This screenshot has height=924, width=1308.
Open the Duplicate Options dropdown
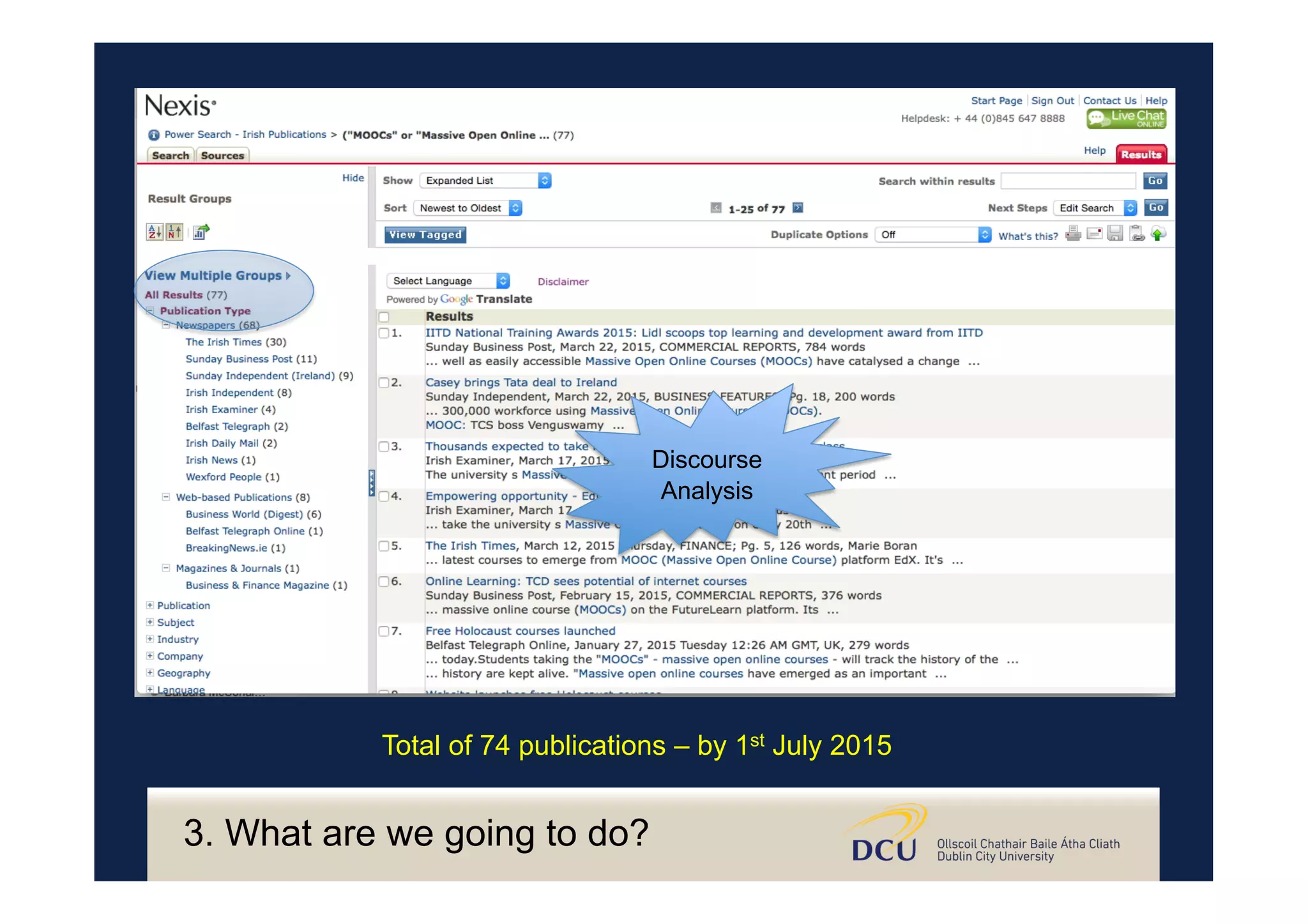pos(933,235)
